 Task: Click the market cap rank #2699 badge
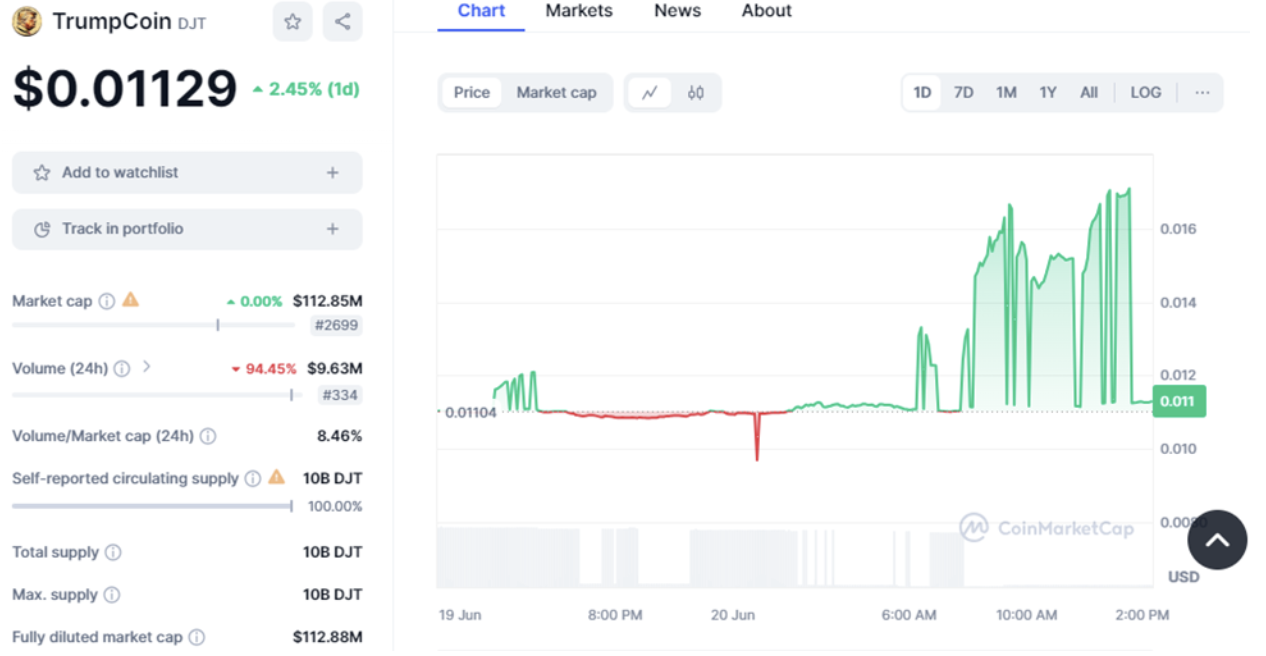point(336,325)
